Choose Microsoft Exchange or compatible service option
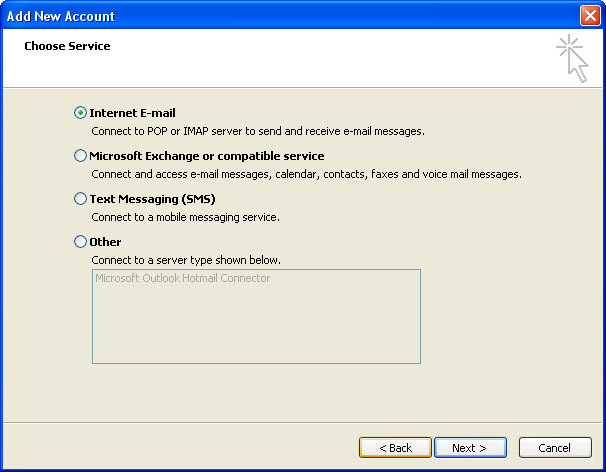606x472 pixels. [x=80, y=156]
